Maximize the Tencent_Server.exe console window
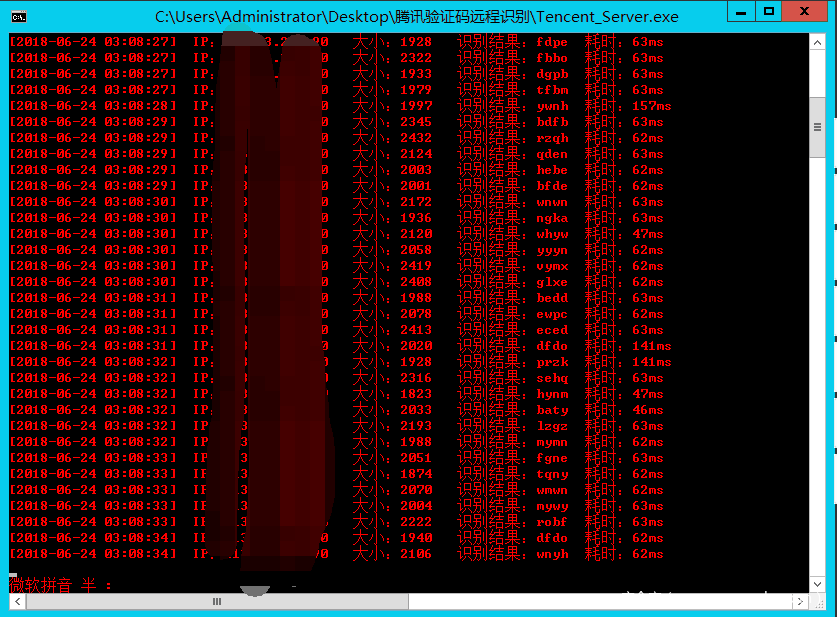 click(x=768, y=14)
